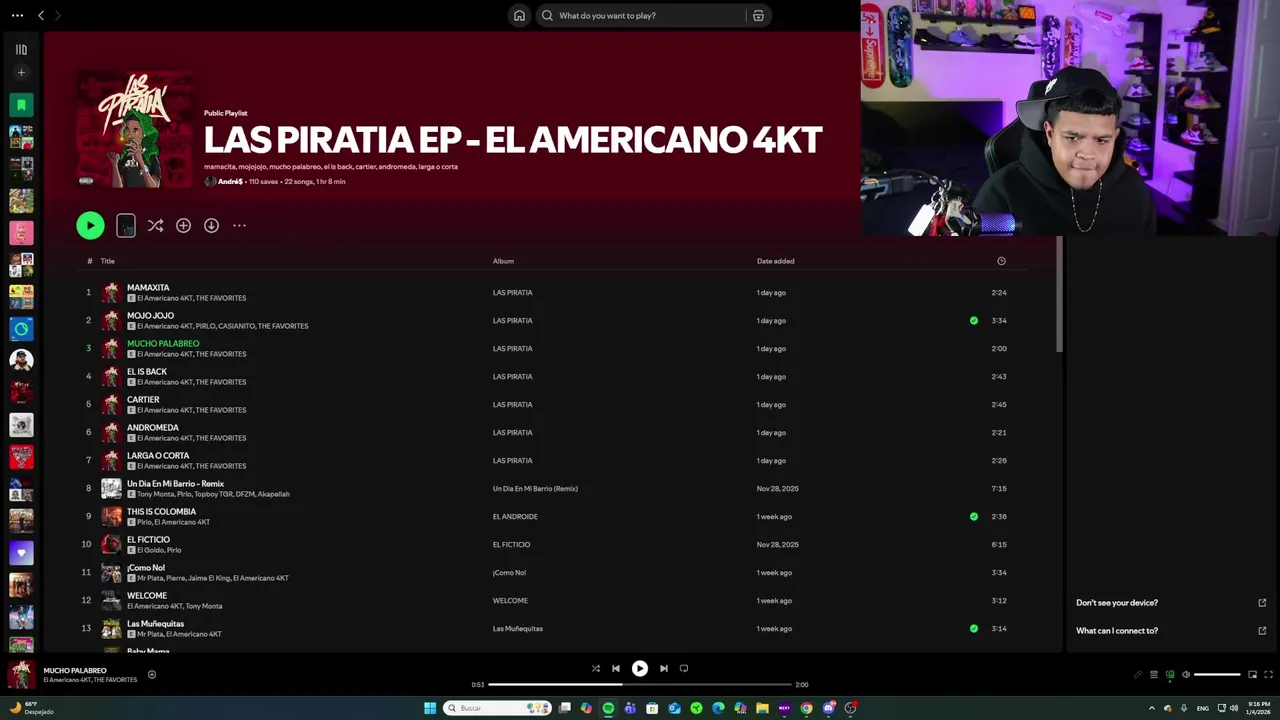Viewport: 1280px width, 720px height.
Task: Open playlist cover art image
Action: (135, 128)
